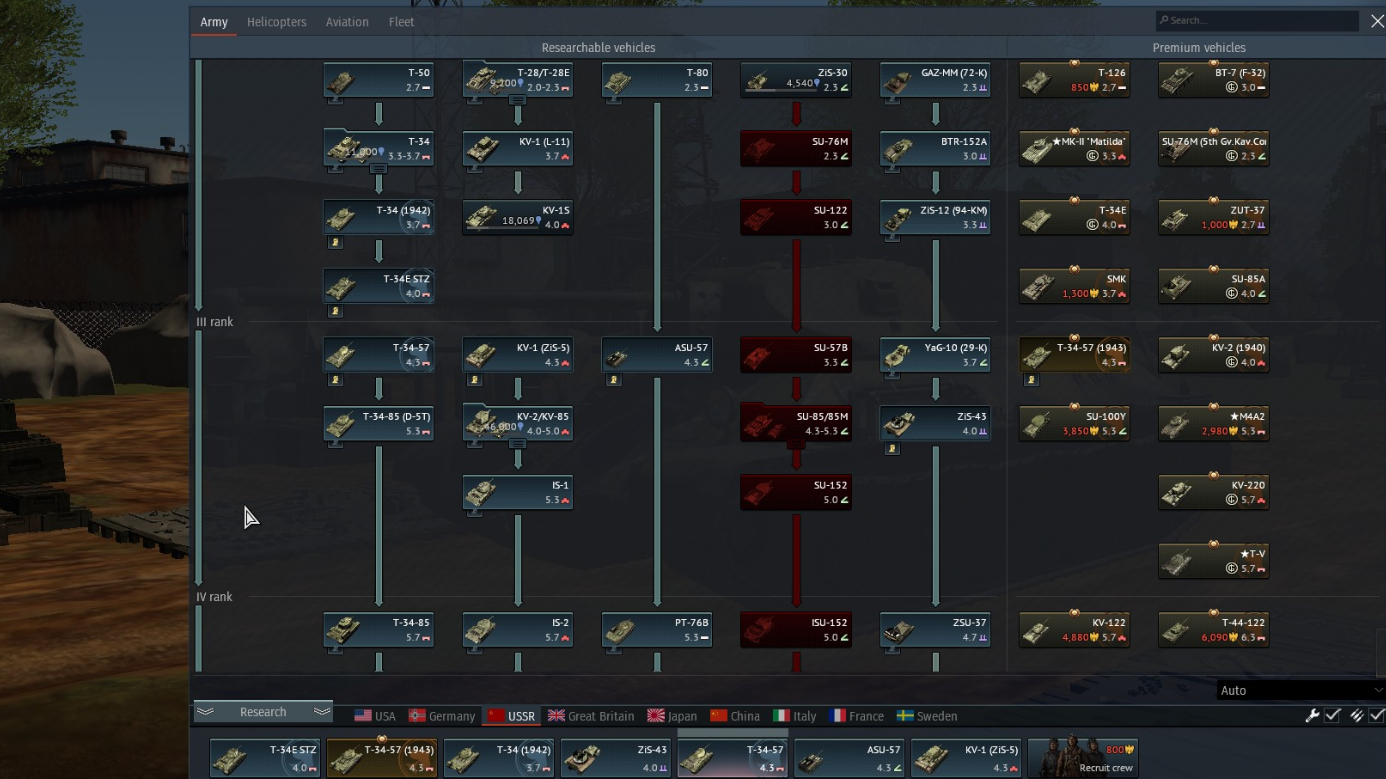Select KV-1 (ZiS-5) in the research tree
Image resolution: width=1386 pixels, height=779 pixels.
point(518,355)
